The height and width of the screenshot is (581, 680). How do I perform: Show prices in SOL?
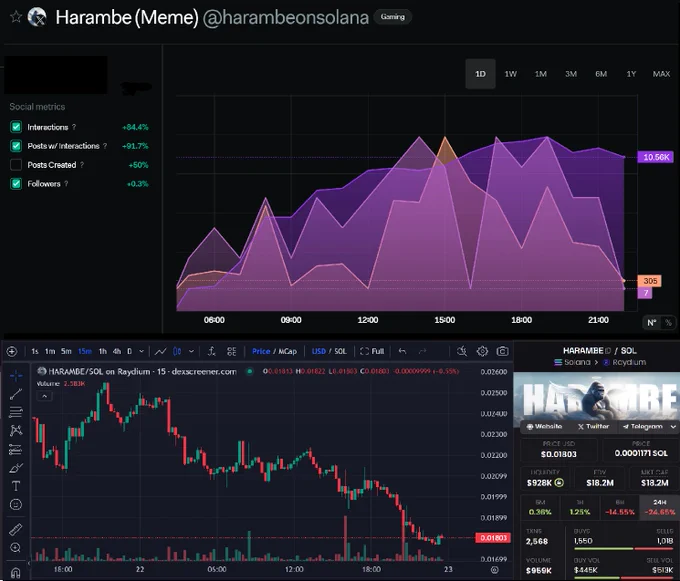(x=340, y=351)
